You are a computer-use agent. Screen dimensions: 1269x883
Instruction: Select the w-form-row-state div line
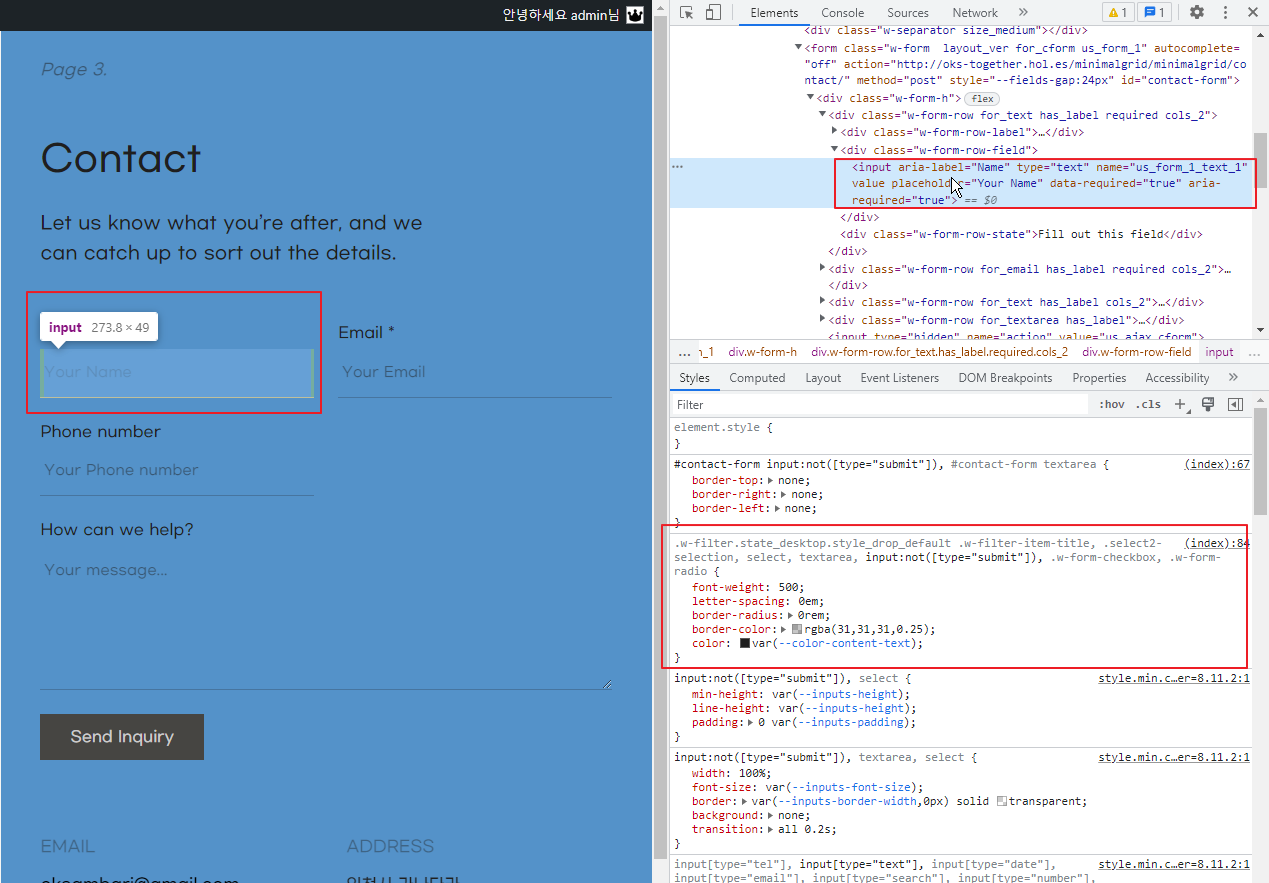pyautogui.click(x=1022, y=234)
